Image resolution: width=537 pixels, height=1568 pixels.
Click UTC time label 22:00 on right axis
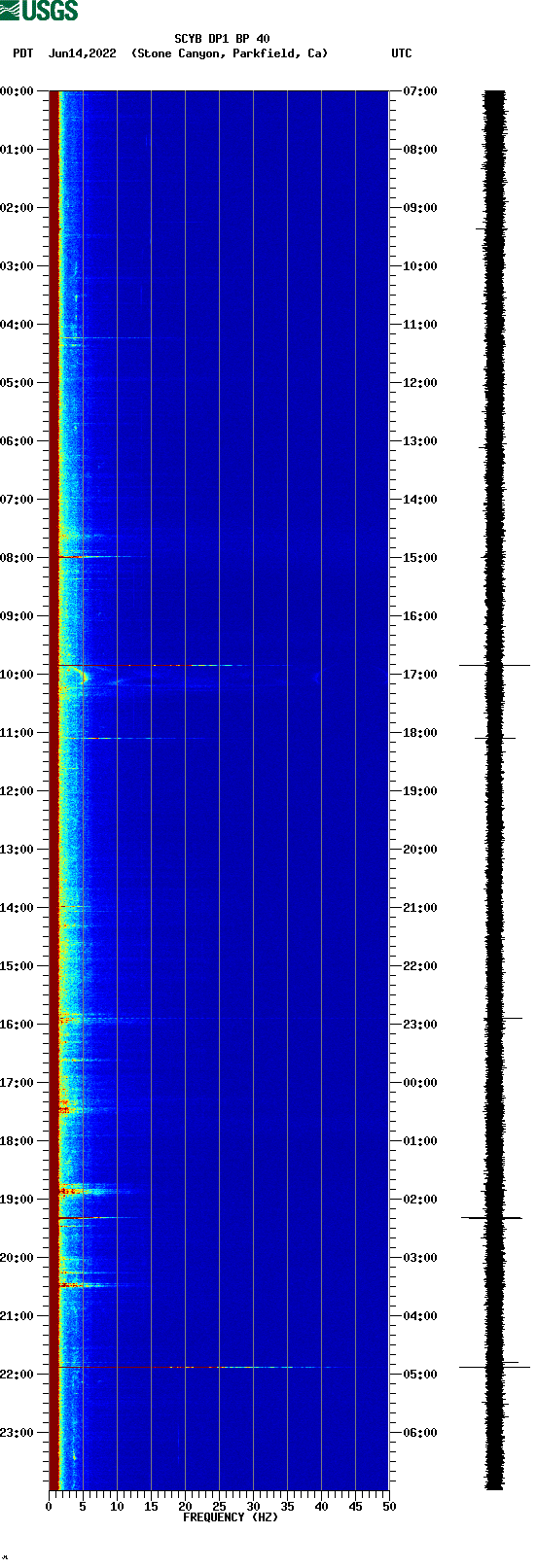420,966
